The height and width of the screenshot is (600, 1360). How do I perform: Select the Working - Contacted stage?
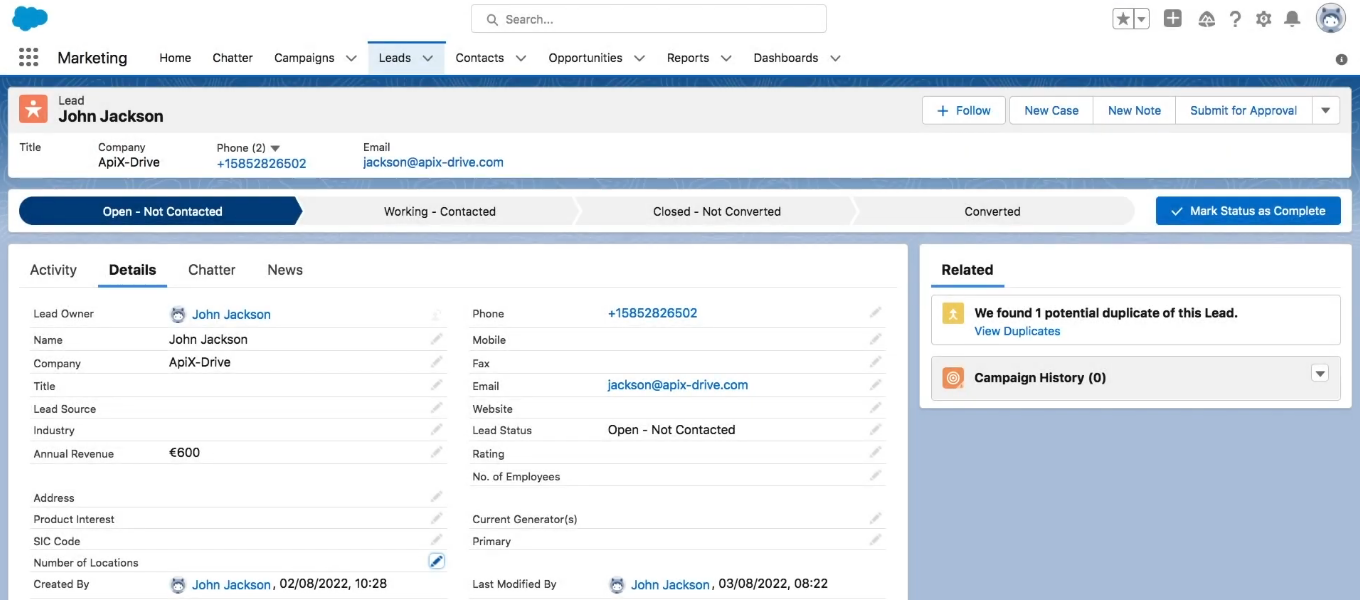tap(440, 211)
